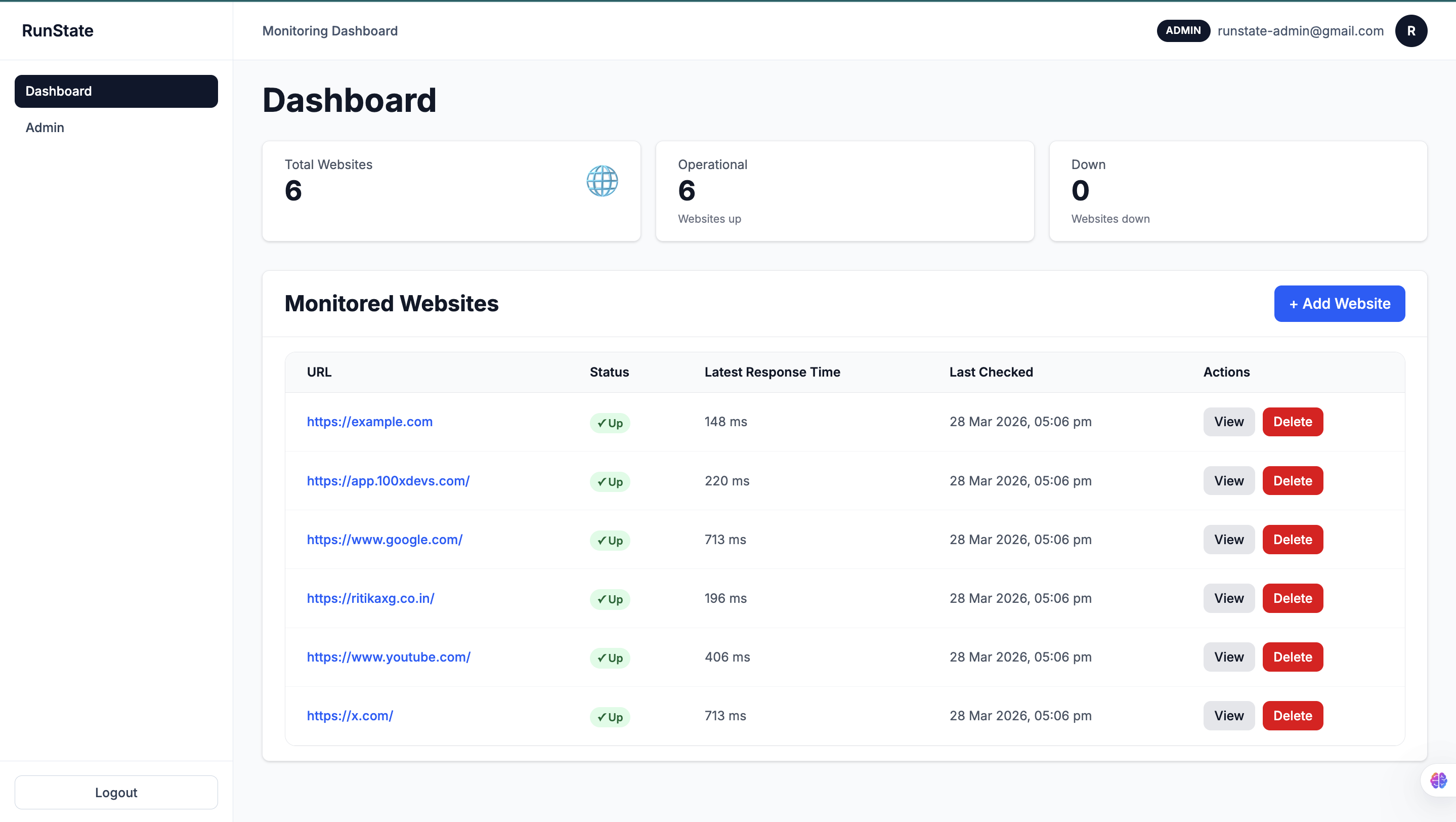Click the ADMIN role badge

point(1183,30)
